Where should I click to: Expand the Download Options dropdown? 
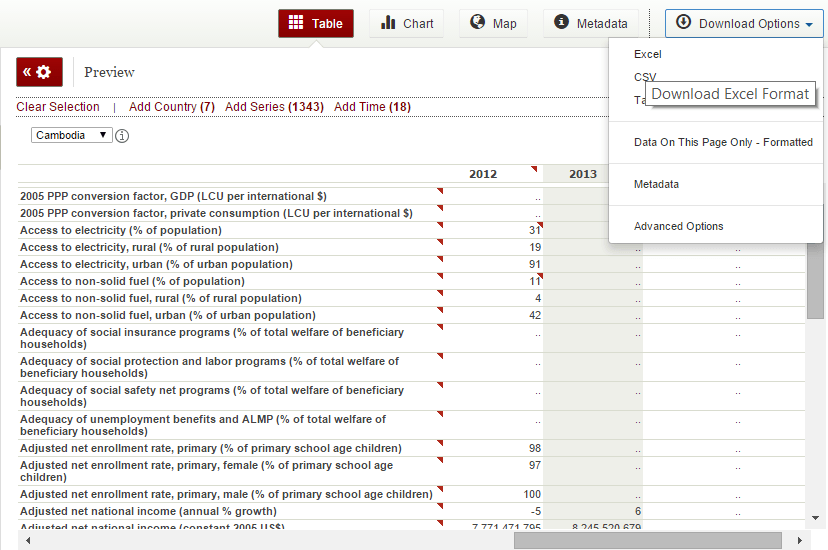click(744, 23)
